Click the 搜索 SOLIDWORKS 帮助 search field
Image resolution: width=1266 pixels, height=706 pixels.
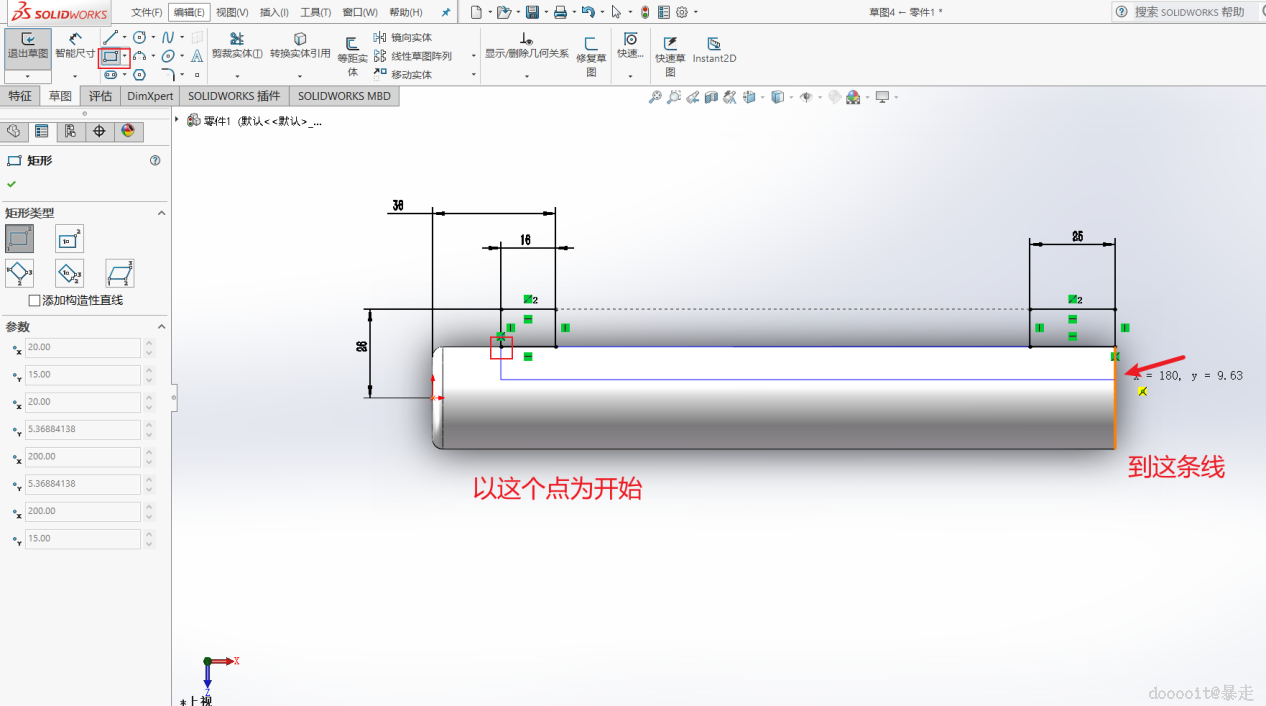tap(1190, 12)
